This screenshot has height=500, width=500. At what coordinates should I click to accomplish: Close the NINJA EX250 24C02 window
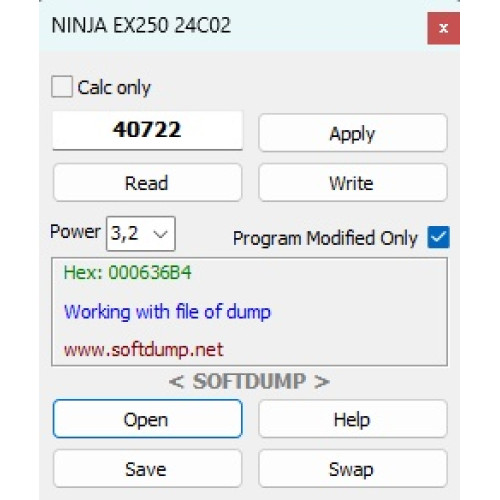pos(443,28)
